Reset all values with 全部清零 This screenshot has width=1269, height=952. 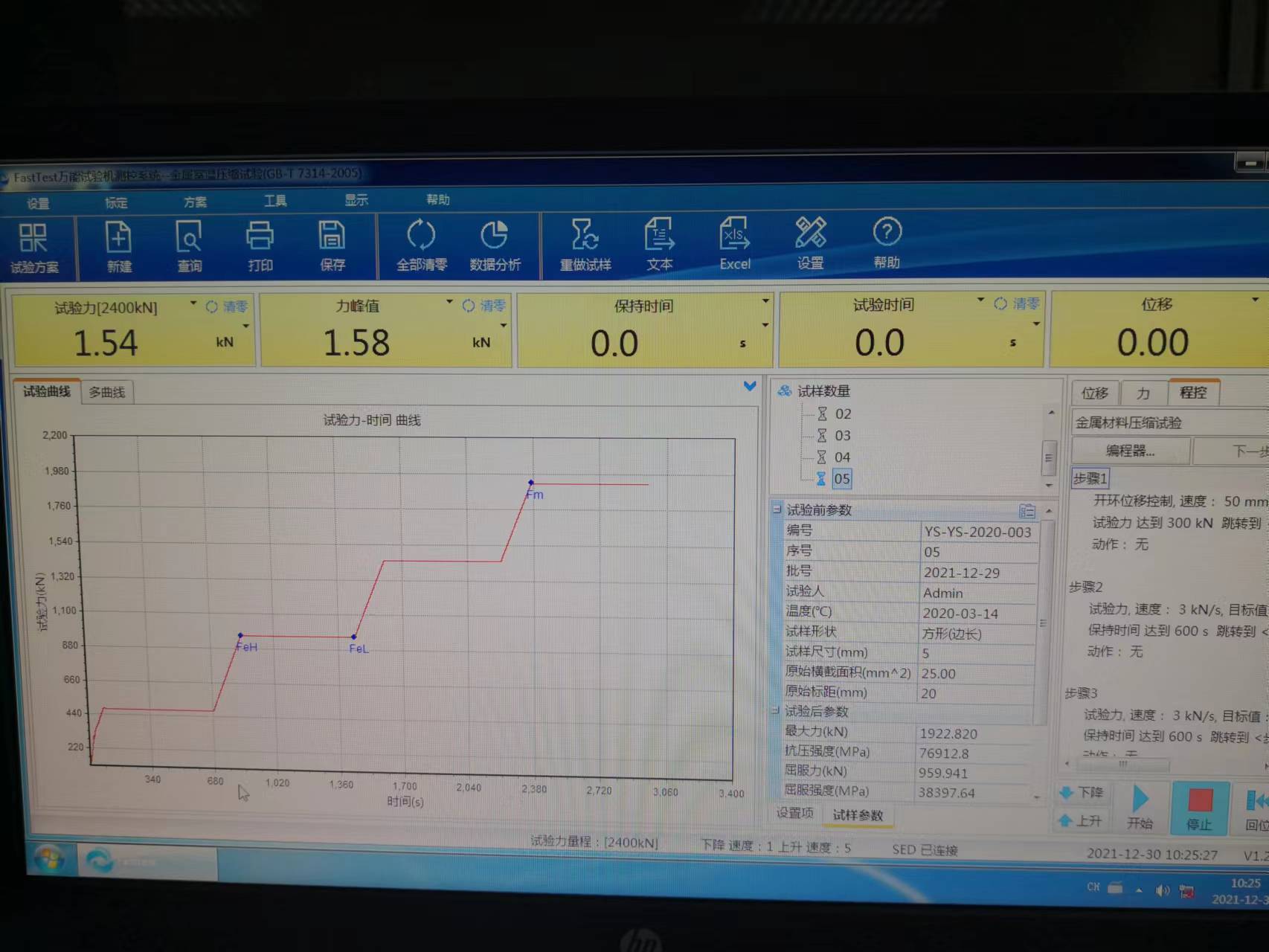click(421, 245)
